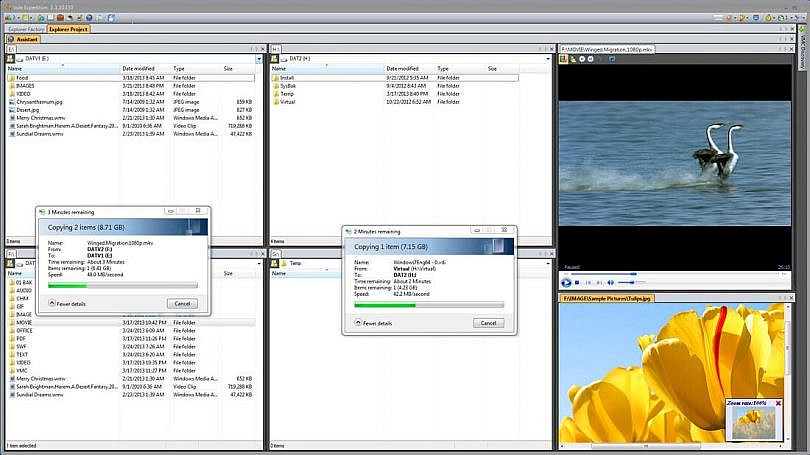Select Desert.jpg file
The width and height of the screenshot is (810, 455).
131,110
